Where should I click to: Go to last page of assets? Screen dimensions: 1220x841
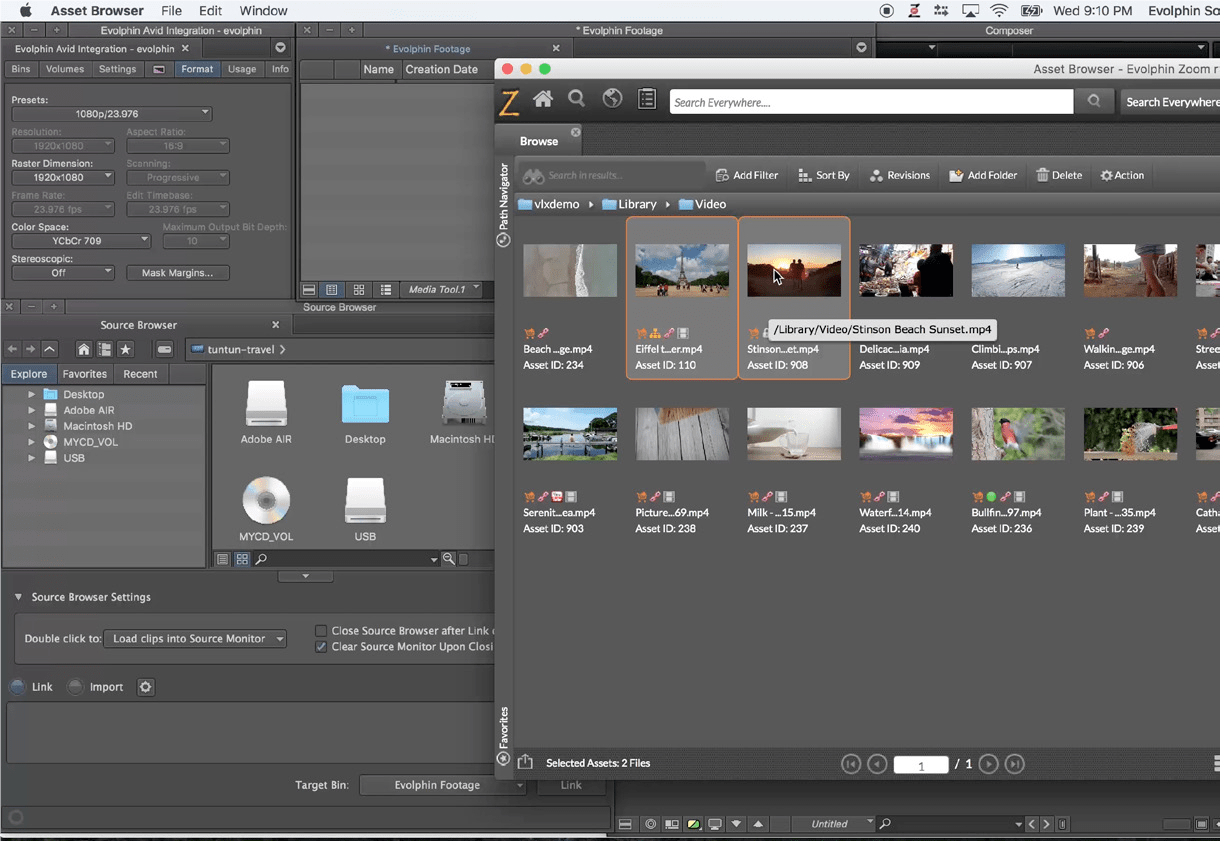coord(1015,764)
